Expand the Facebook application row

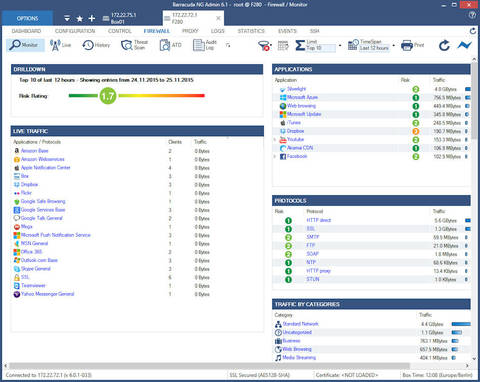pos(275,156)
